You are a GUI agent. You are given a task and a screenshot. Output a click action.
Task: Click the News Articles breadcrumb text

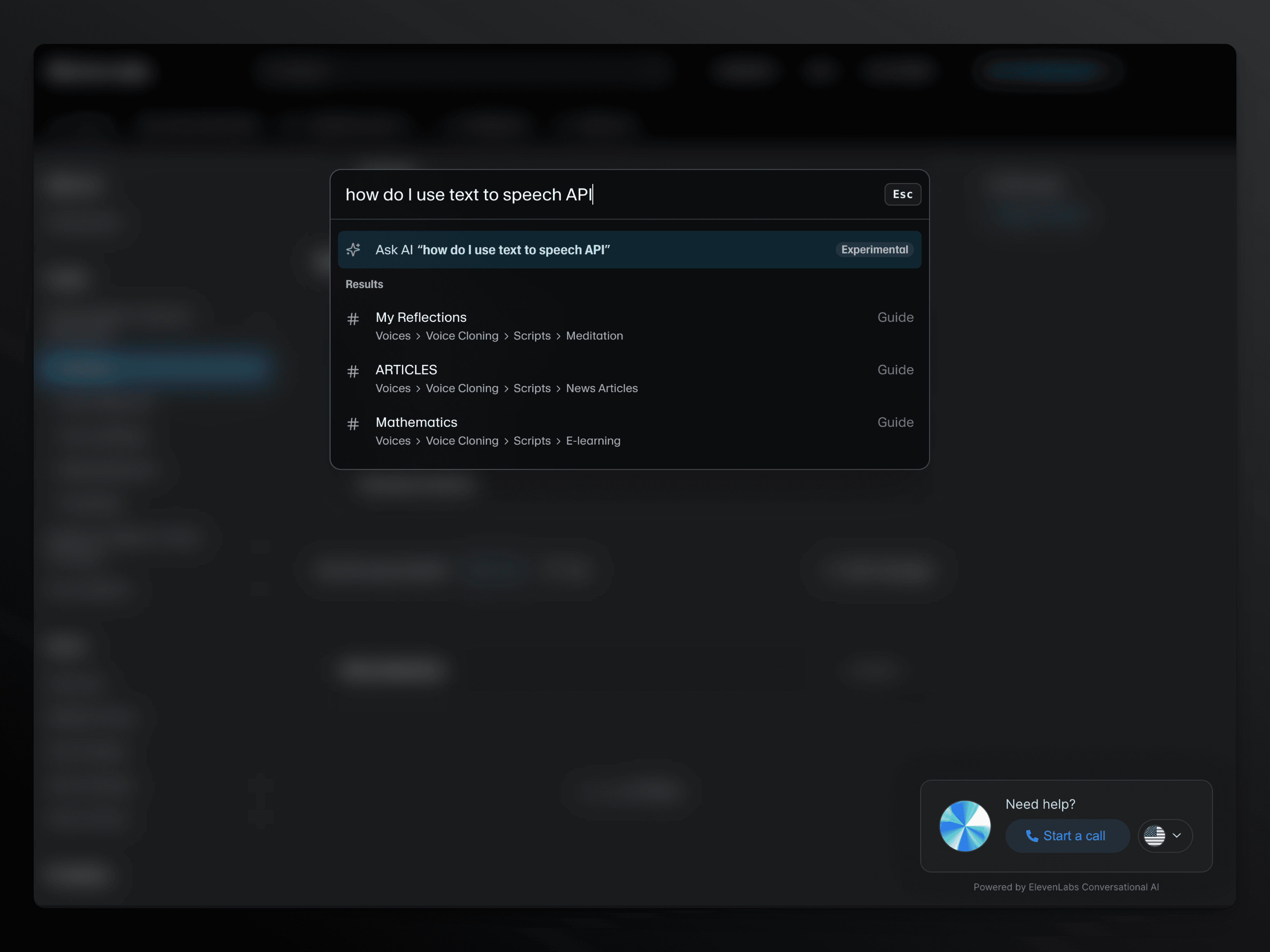tap(602, 388)
